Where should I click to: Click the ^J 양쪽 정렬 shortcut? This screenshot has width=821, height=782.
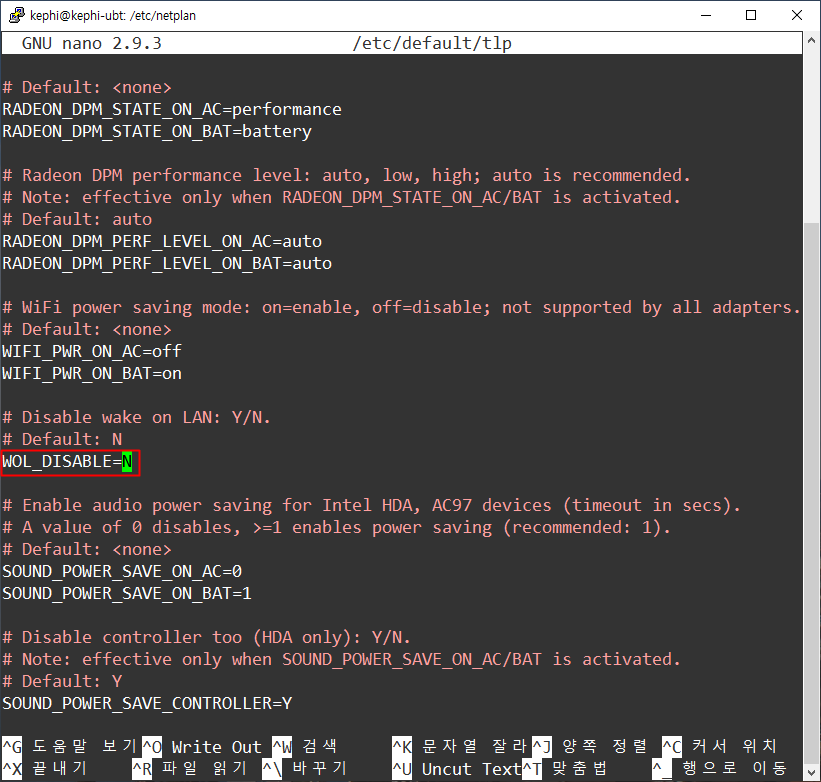[590, 747]
